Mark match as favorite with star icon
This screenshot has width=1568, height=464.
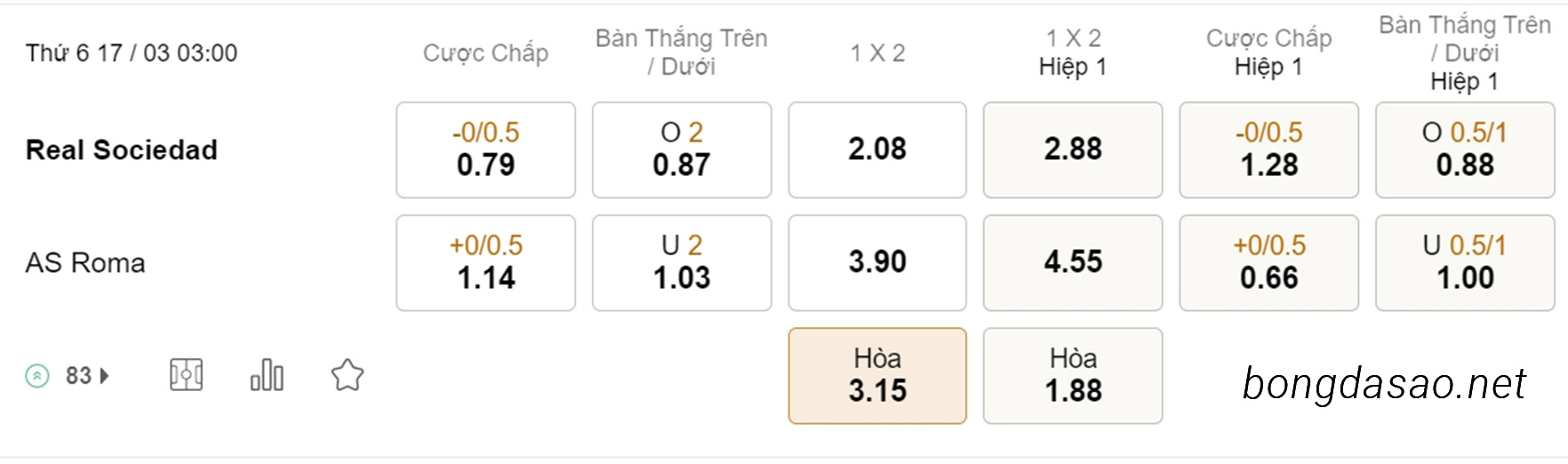click(x=348, y=375)
